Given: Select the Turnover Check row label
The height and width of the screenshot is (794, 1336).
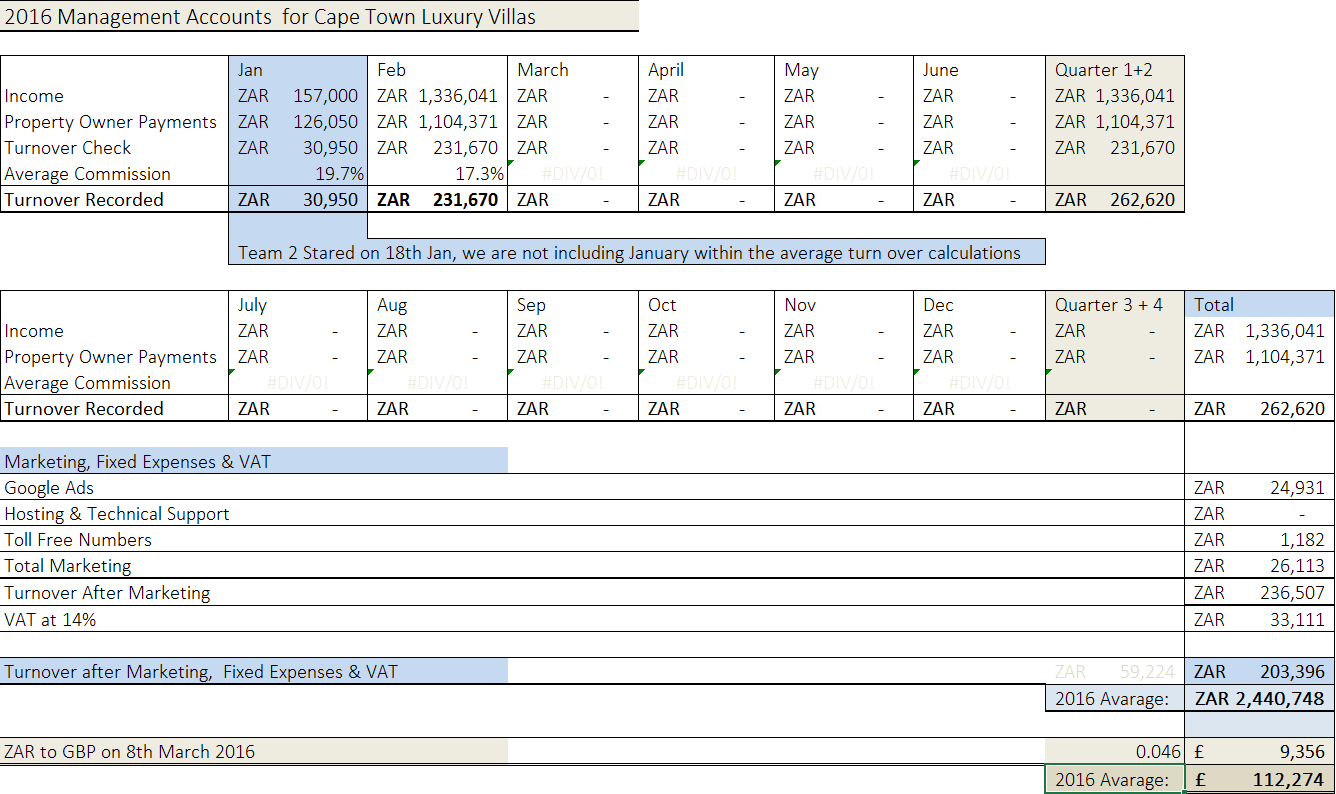Looking at the screenshot, I should tap(68, 148).
